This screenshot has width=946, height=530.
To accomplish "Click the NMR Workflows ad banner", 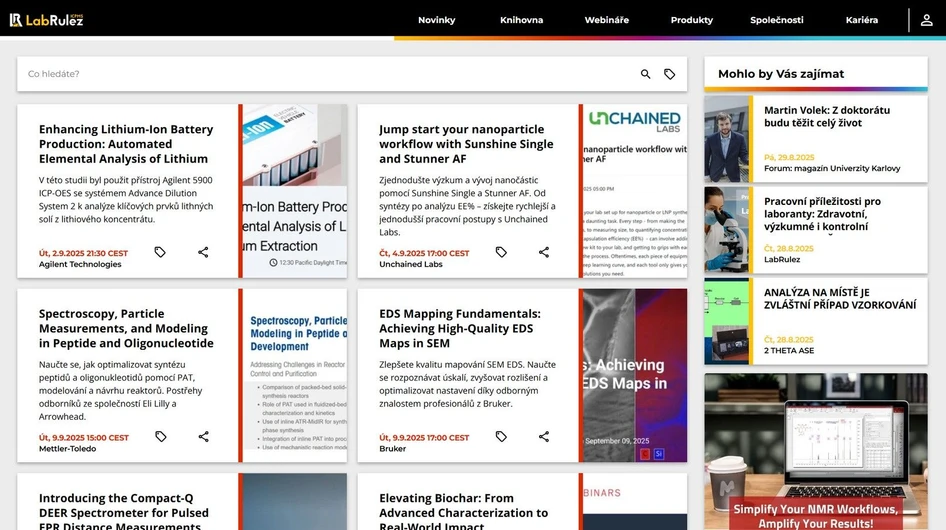I will click(x=815, y=452).
